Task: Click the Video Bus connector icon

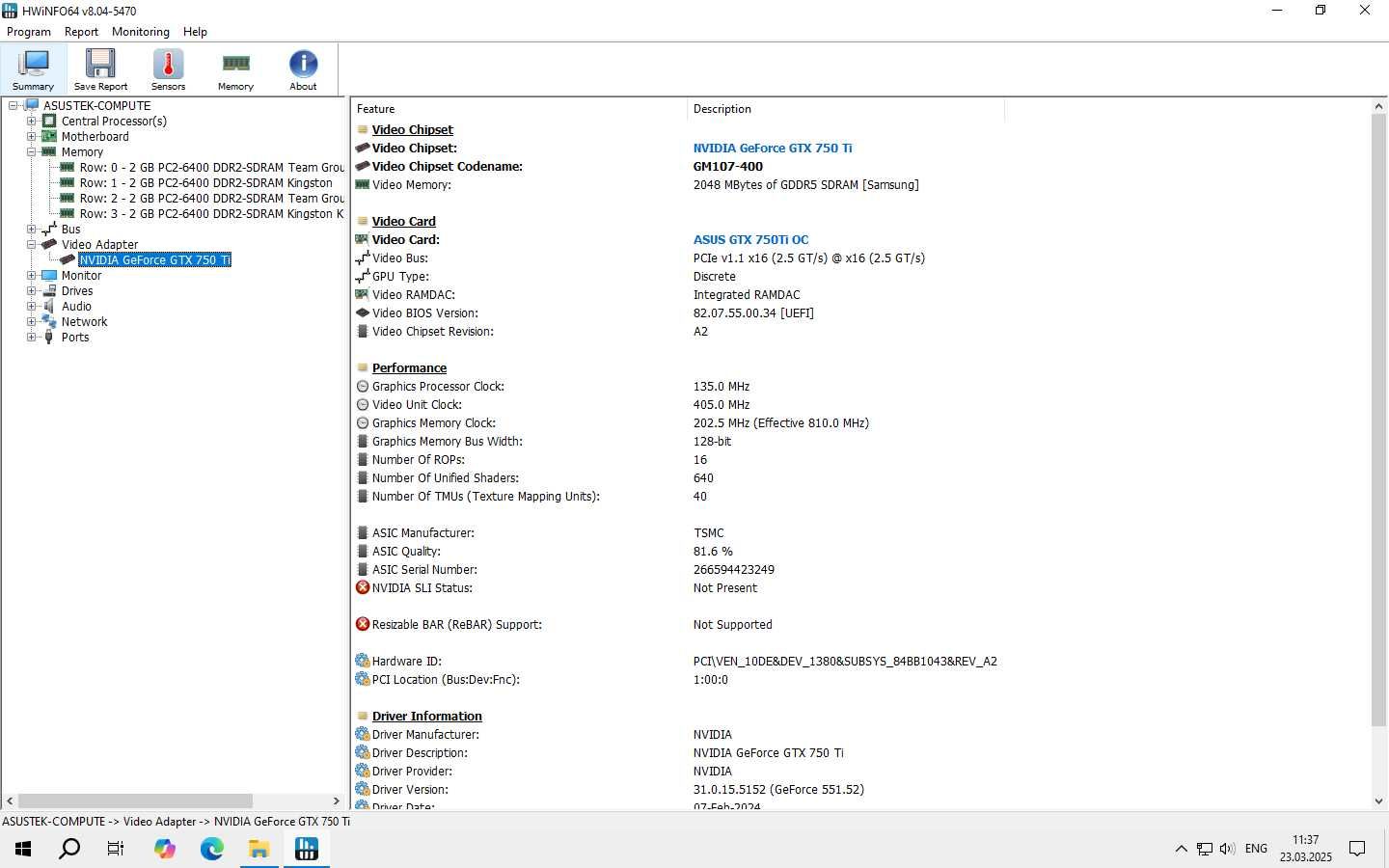Action: (x=363, y=258)
